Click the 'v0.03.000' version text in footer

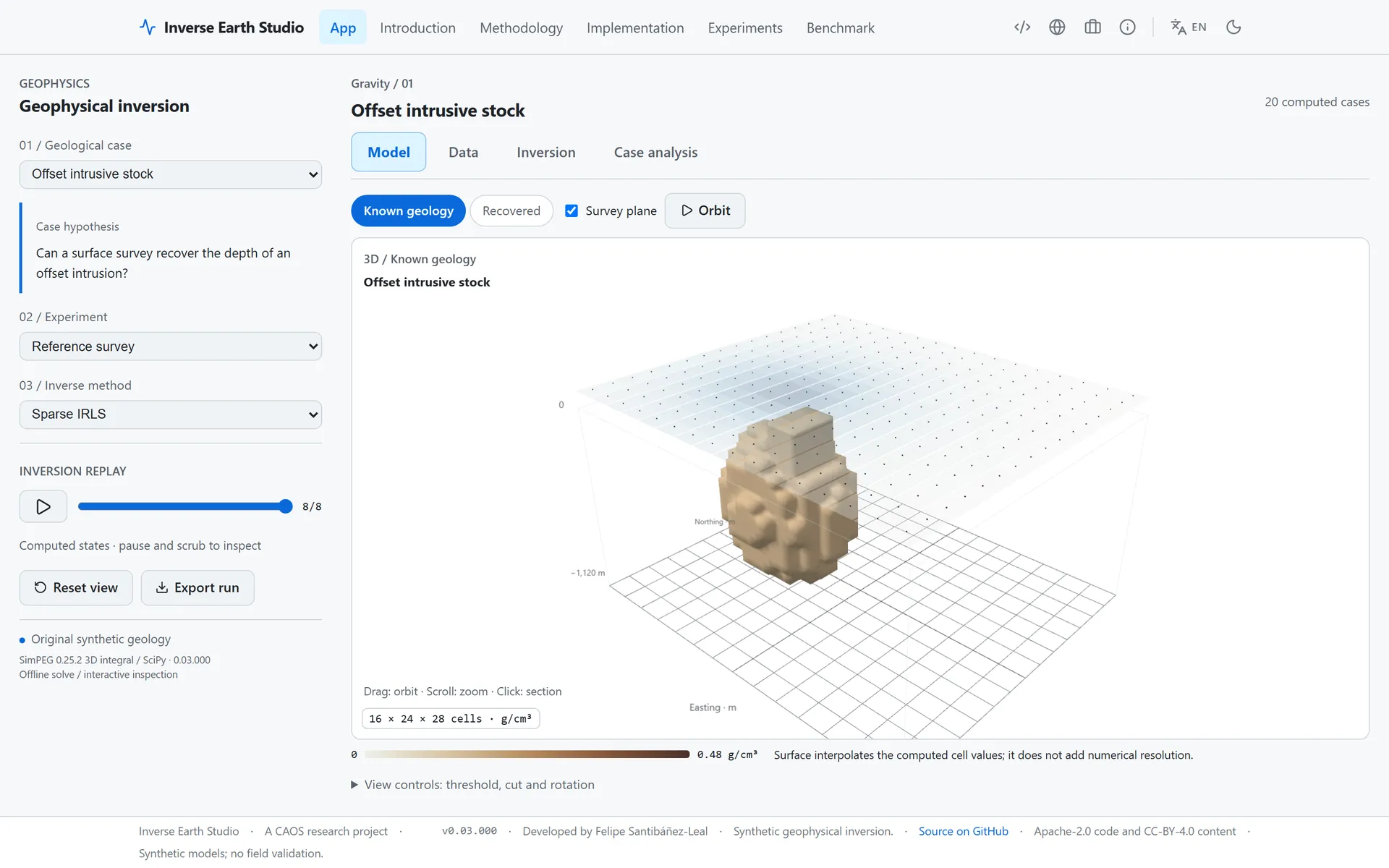[x=470, y=831]
